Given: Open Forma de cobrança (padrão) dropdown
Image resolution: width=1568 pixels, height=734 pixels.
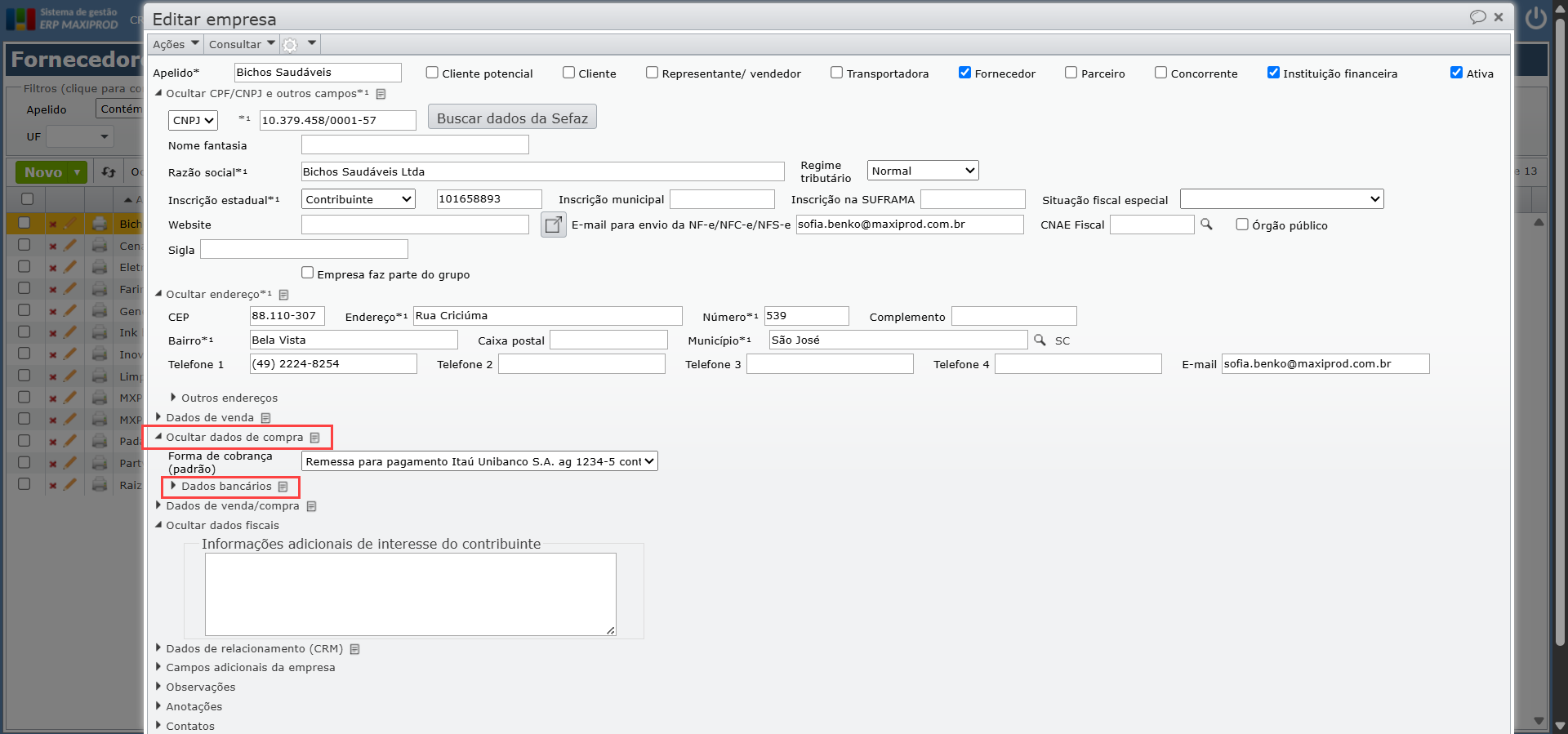Looking at the screenshot, I should click(479, 461).
